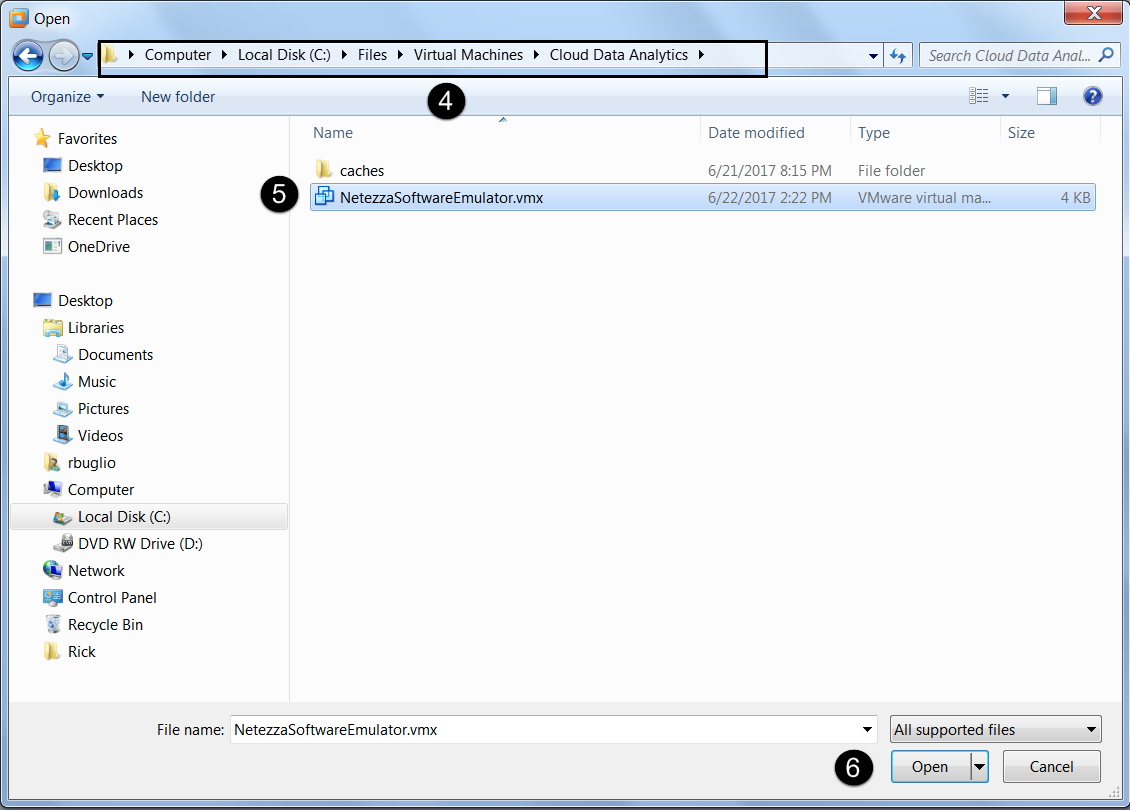Screen dimensions: 1130x810
Task: Select the Pictures library
Action: click(x=103, y=409)
